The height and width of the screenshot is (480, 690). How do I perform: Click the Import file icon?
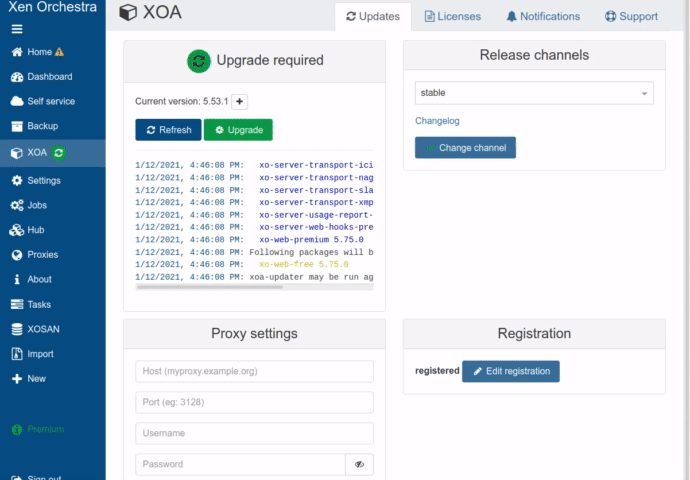click(x=17, y=354)
